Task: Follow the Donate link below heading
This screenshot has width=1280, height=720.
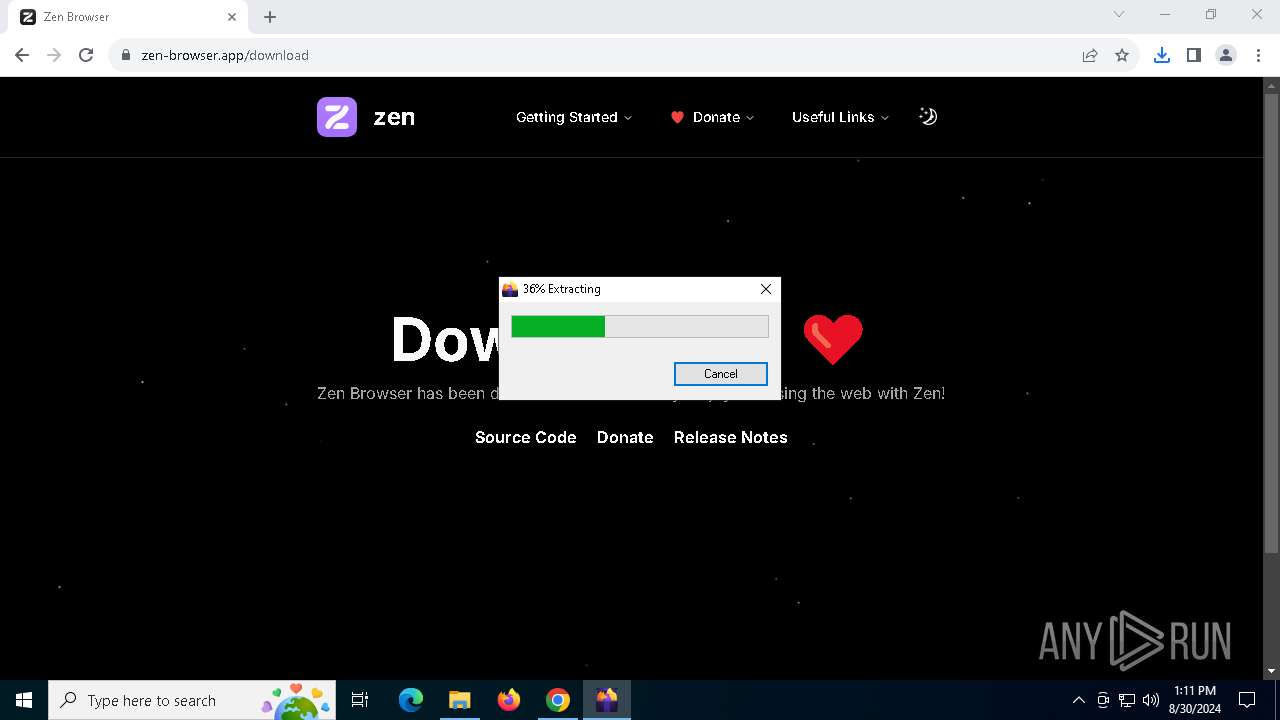Action: pyautogui.click(x=625, y=437)
